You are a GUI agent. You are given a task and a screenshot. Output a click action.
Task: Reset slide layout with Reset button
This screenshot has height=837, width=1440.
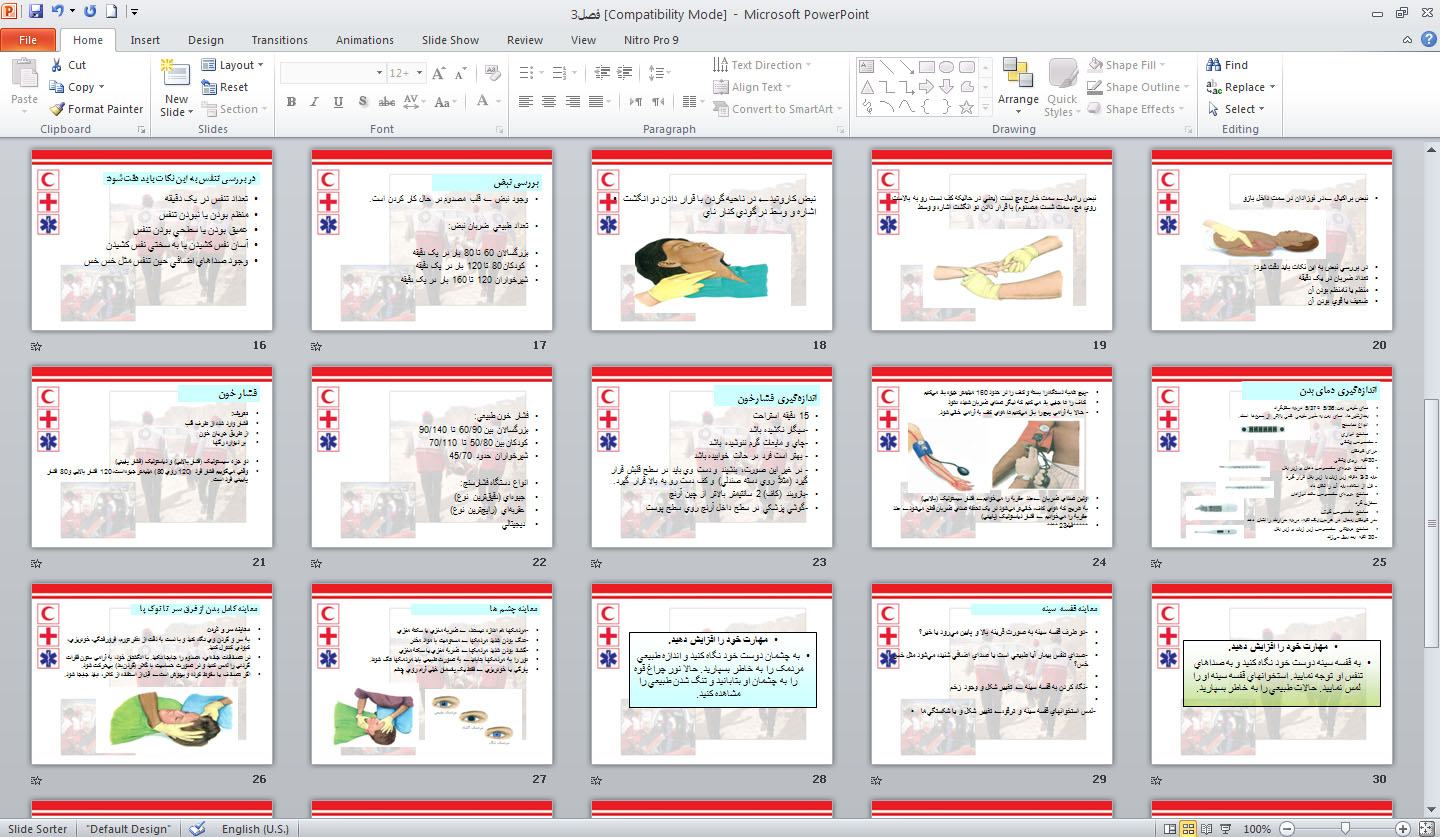(225, 87)
